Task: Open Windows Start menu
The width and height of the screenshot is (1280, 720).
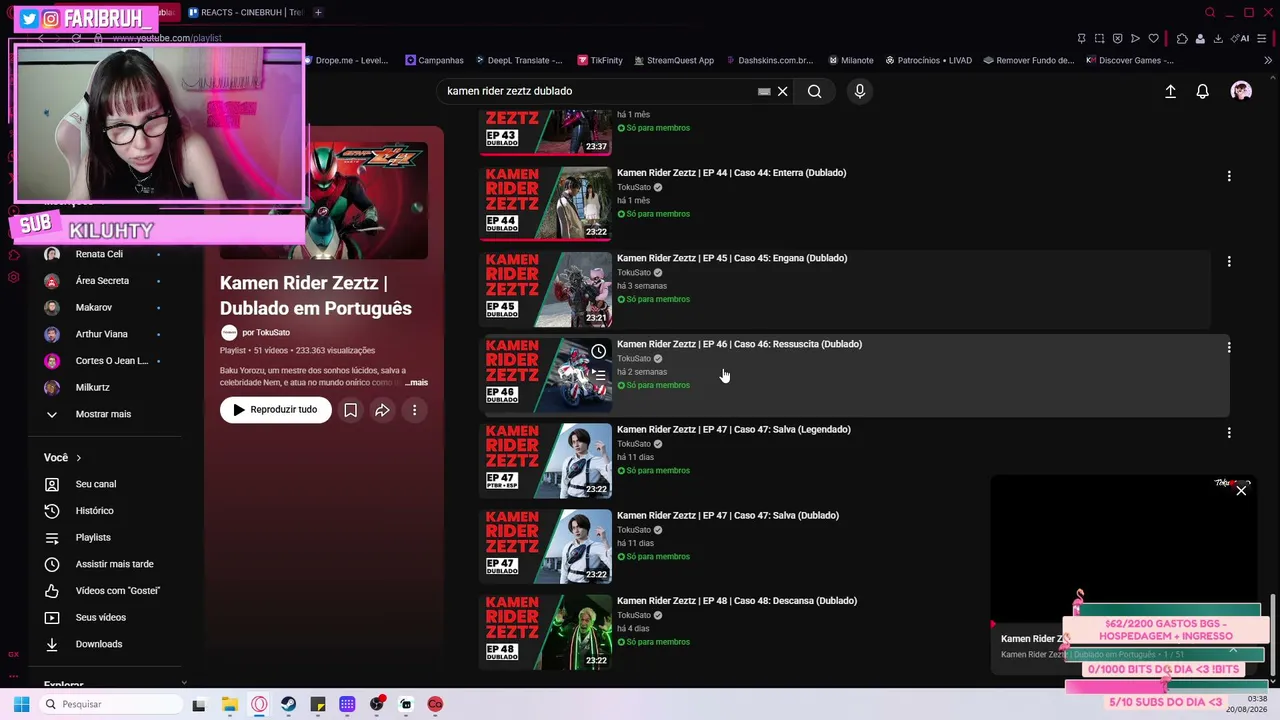Action: point(21,704)
